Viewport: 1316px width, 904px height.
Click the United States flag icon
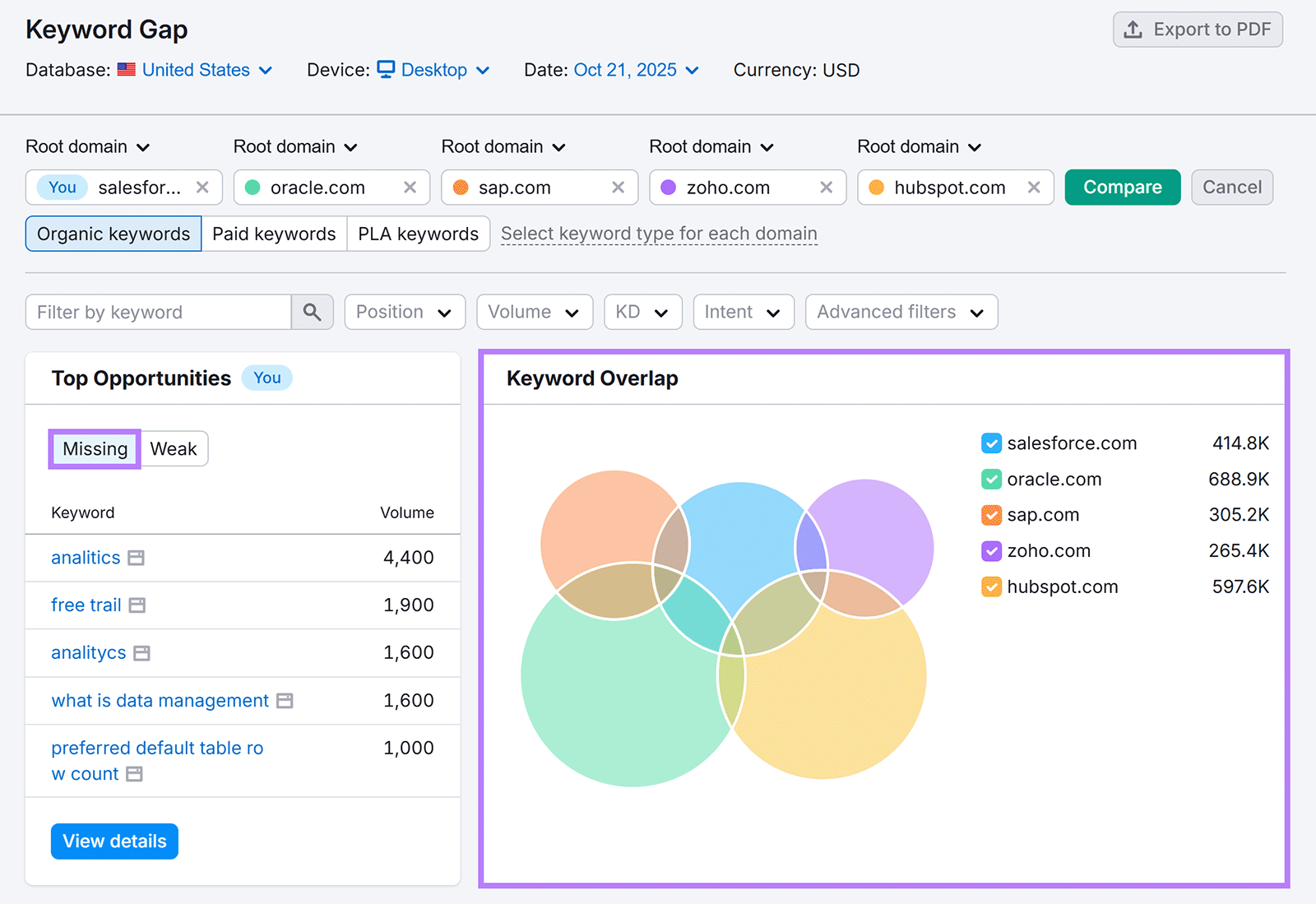[x=126, y=69]
